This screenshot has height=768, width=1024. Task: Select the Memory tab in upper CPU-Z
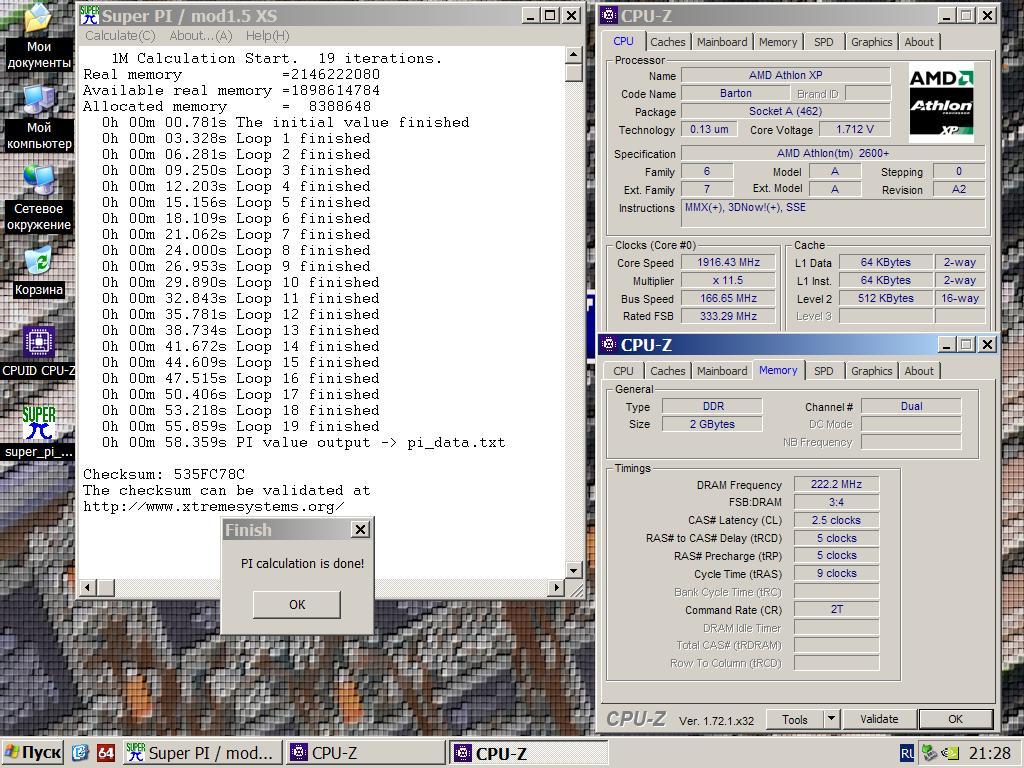point(778,42)
